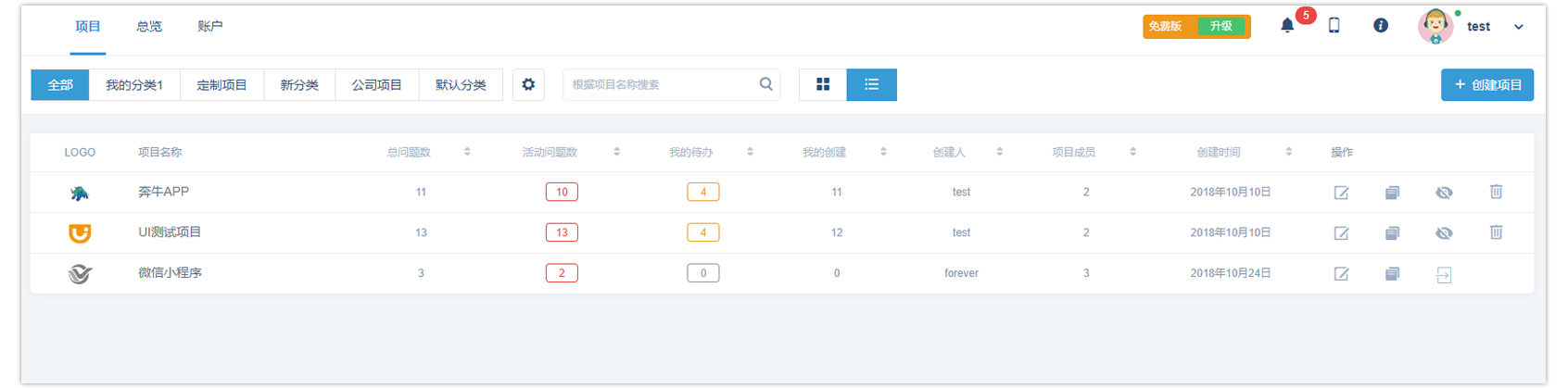Image resolution: width=1568 pixels, height=388 pixels.
Task: Click the mobile device icon in header
Action: pyautogui.click(x=1334, y=26)
